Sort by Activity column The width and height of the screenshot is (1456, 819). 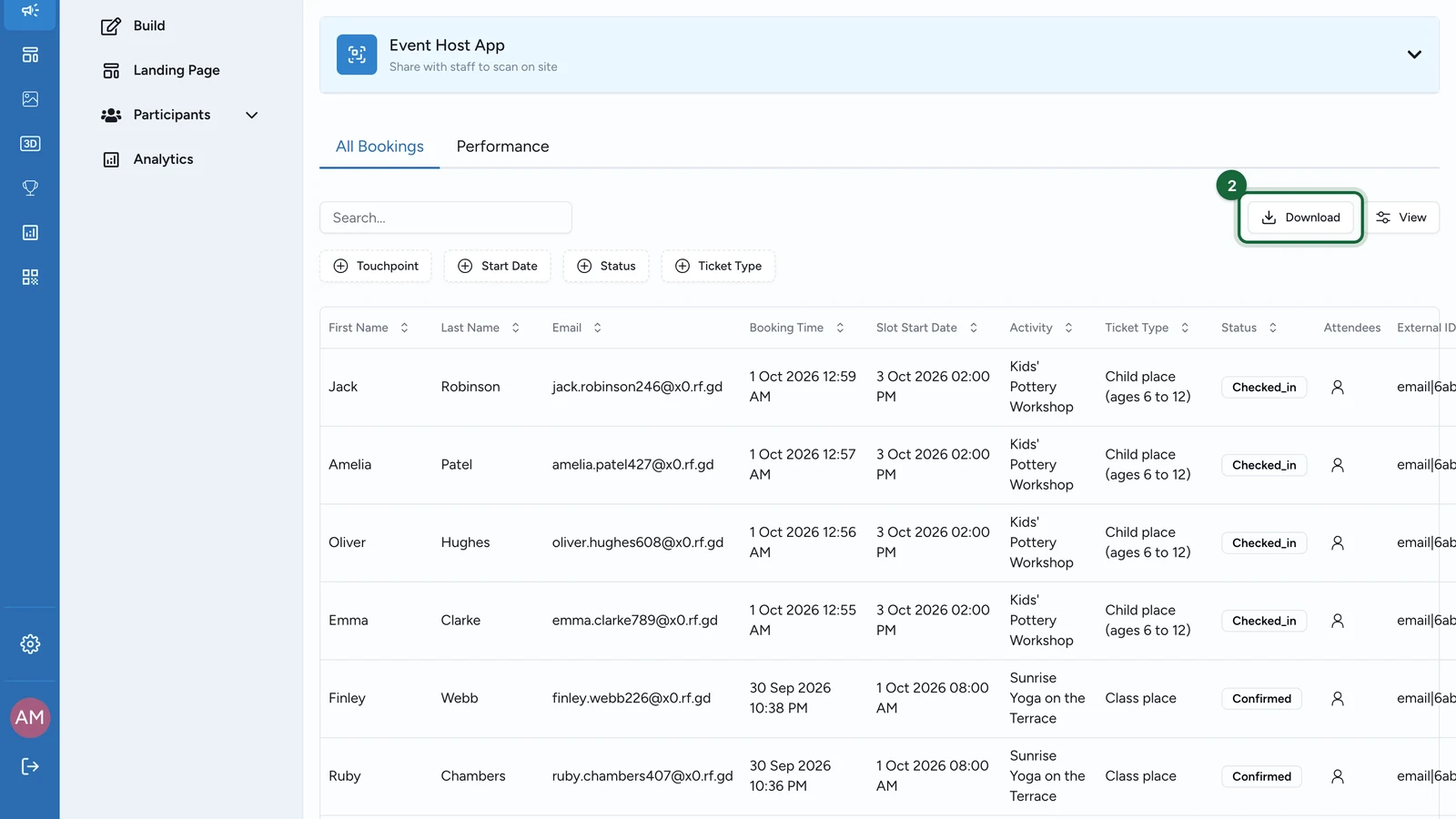coord(1041,328)
